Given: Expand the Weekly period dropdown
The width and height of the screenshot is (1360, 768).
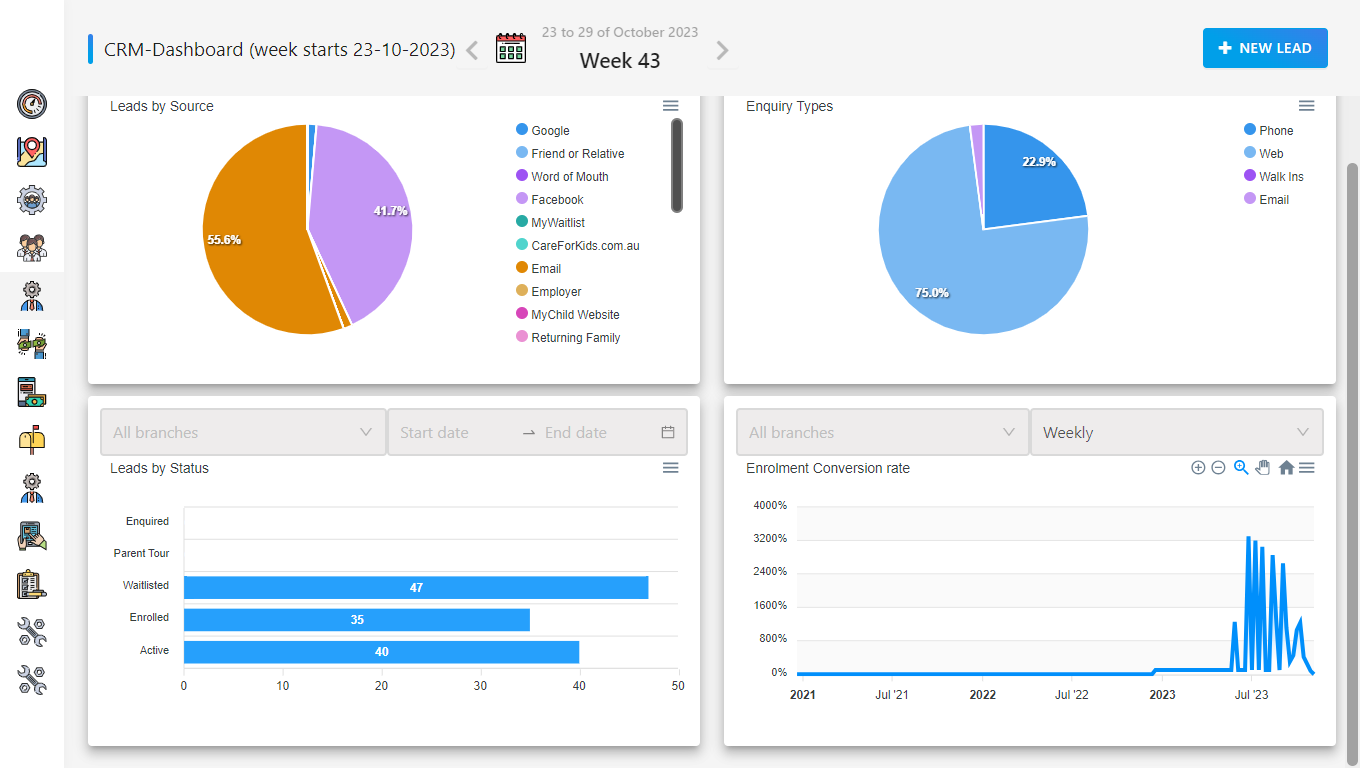Looking at the screenshot, I should [1176, 432].
